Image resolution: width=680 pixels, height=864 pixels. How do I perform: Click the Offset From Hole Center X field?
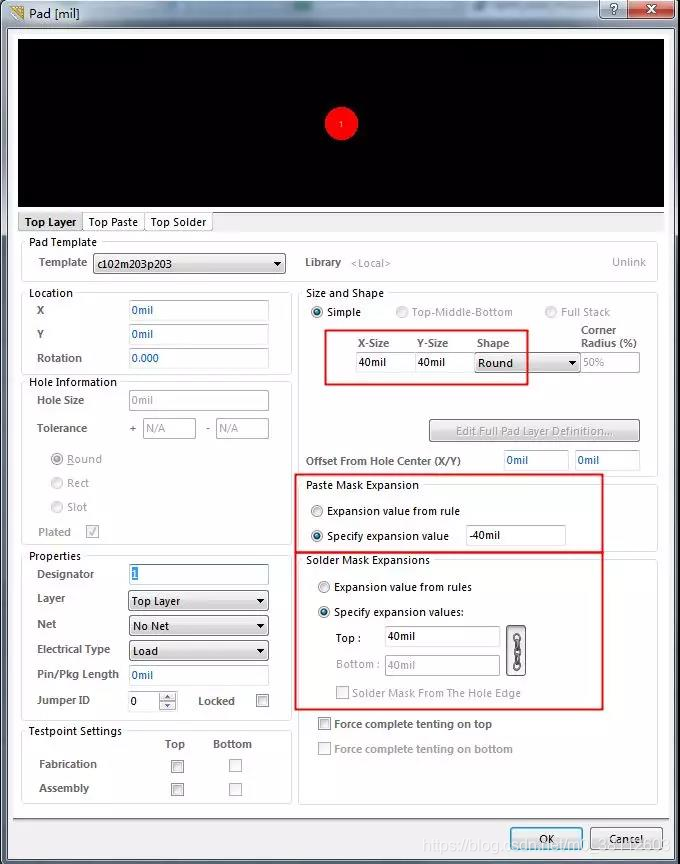[x=536, y=460]
